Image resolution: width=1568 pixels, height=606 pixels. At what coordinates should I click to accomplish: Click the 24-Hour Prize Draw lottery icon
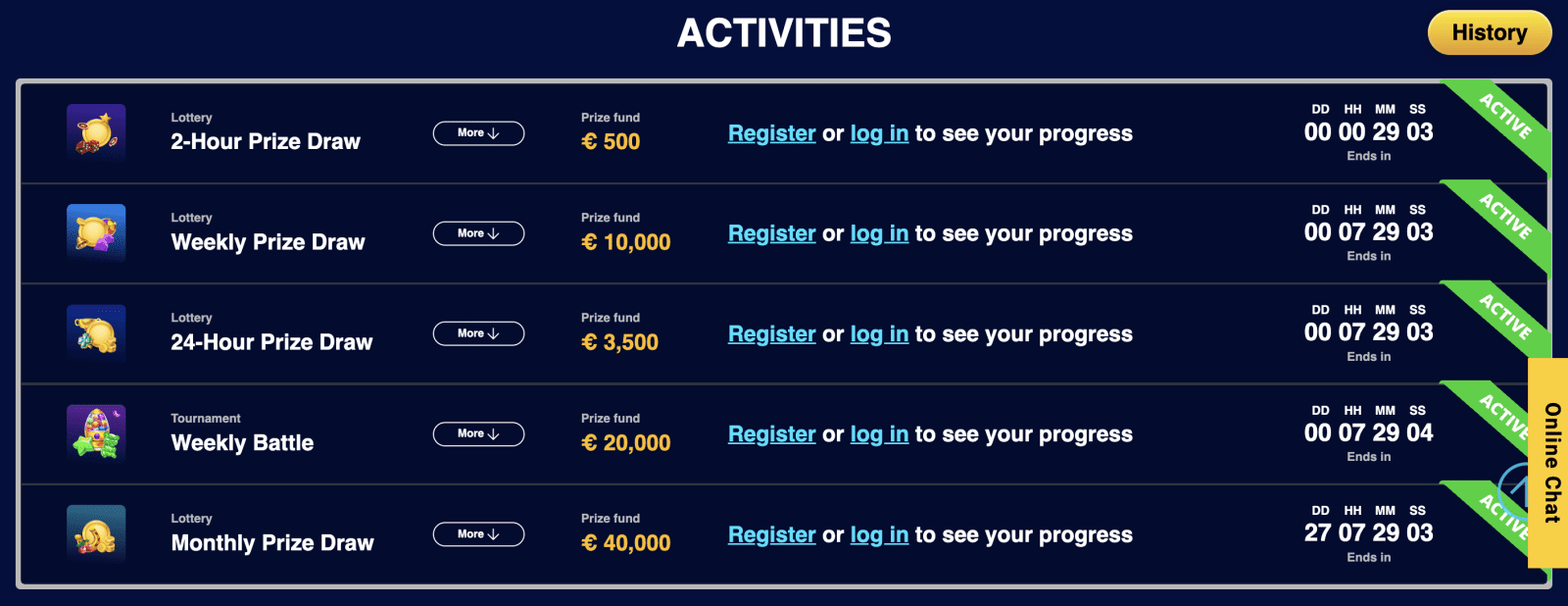(x=96, y=332)
